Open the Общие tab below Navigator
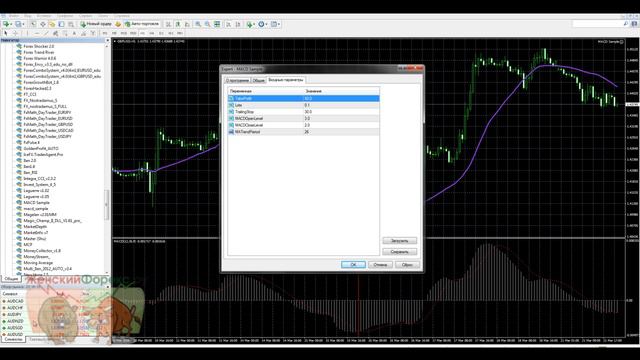Screen dimensions: 640x360 [x=11, y=279]
